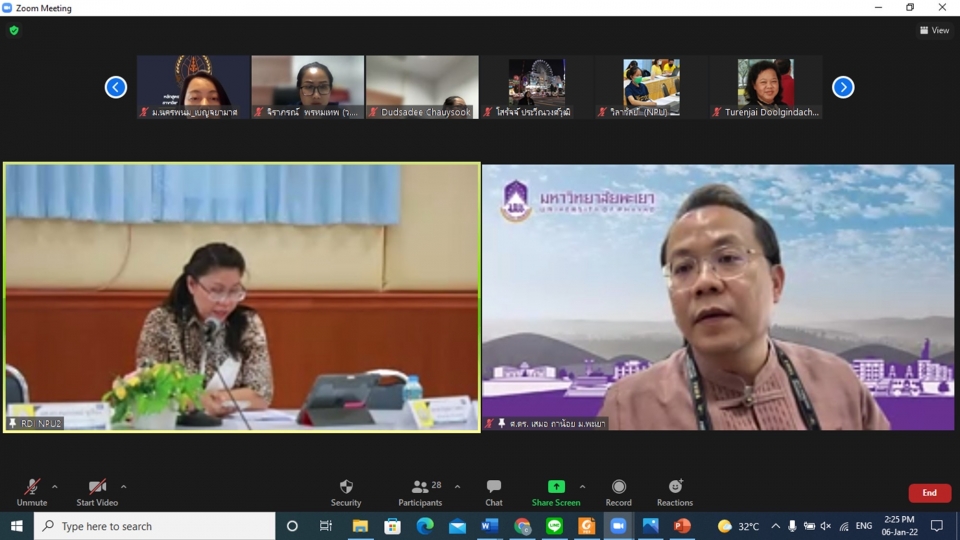Screen dimensions: 960x540
Task: Expand the caret next to Participants
Action: tap(457, 487)
